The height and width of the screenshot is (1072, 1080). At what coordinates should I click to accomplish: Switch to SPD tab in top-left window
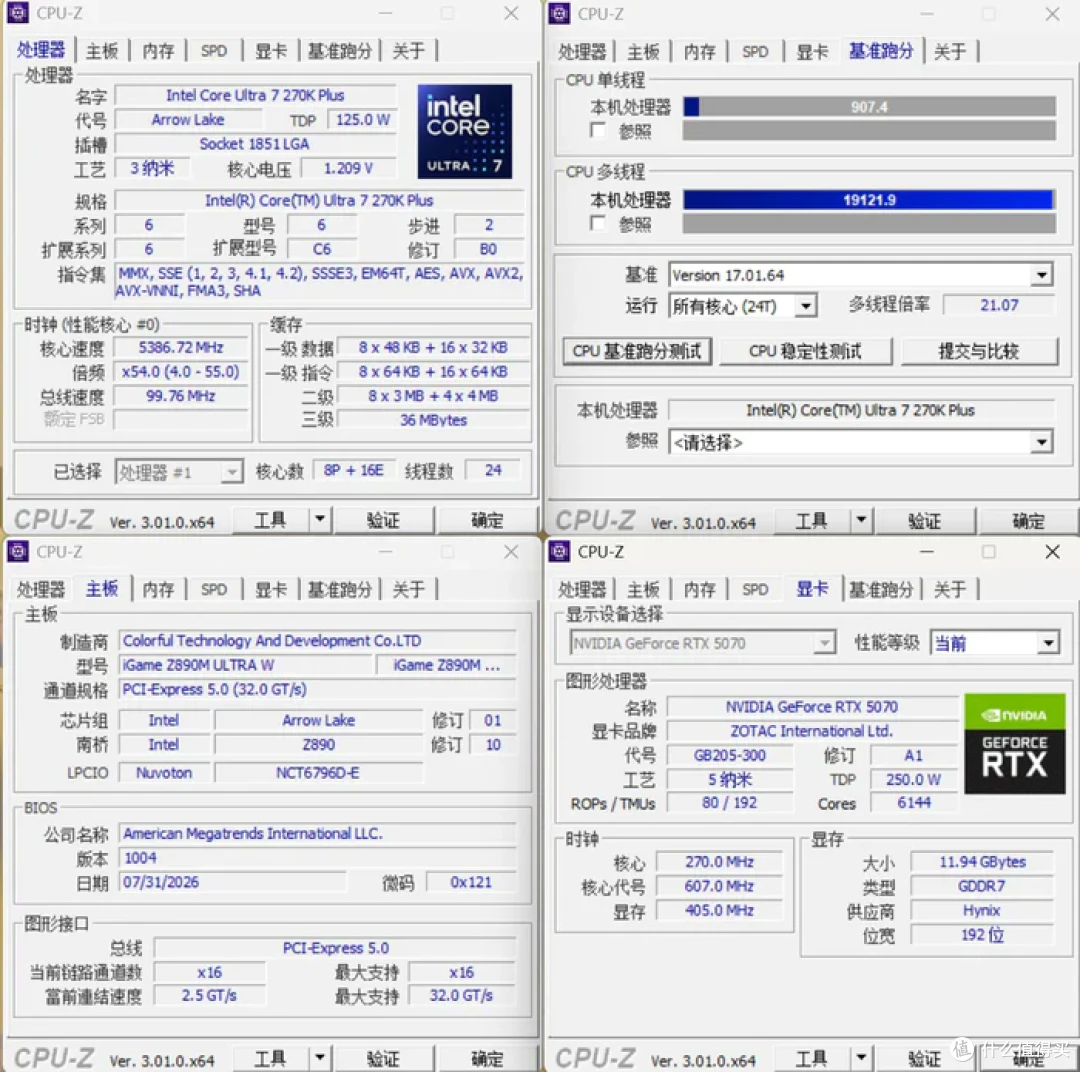click(x=214, y=50)
